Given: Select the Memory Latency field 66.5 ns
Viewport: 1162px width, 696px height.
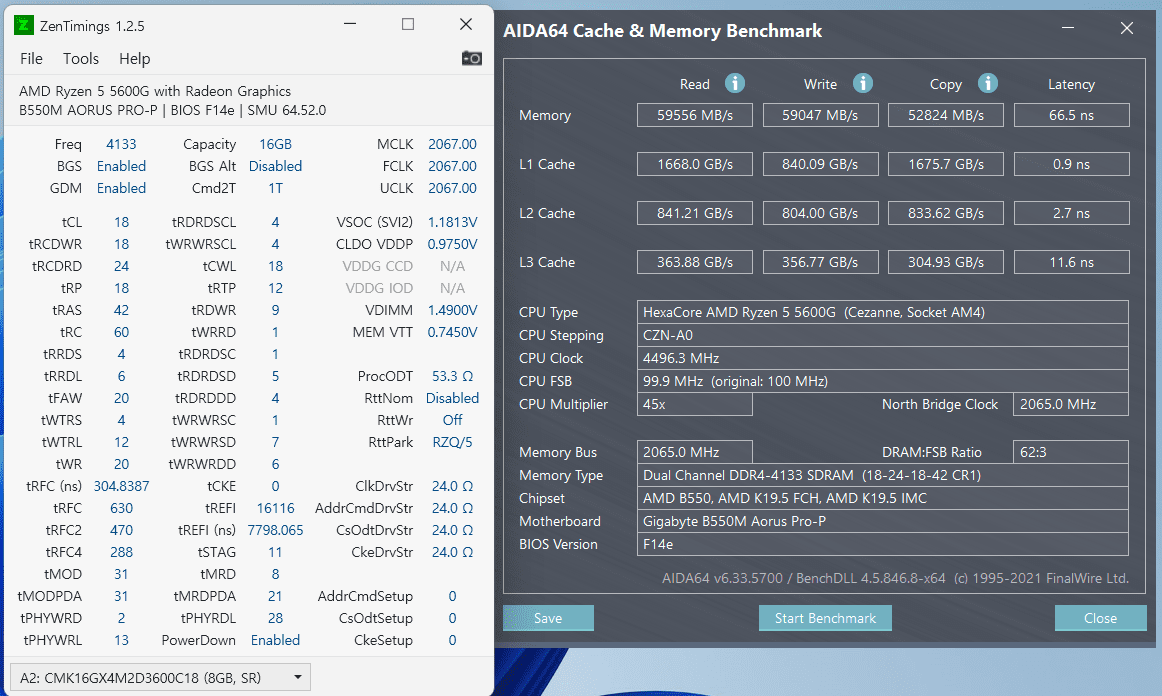Looking at the screenshot, I should click(1072, 115).
